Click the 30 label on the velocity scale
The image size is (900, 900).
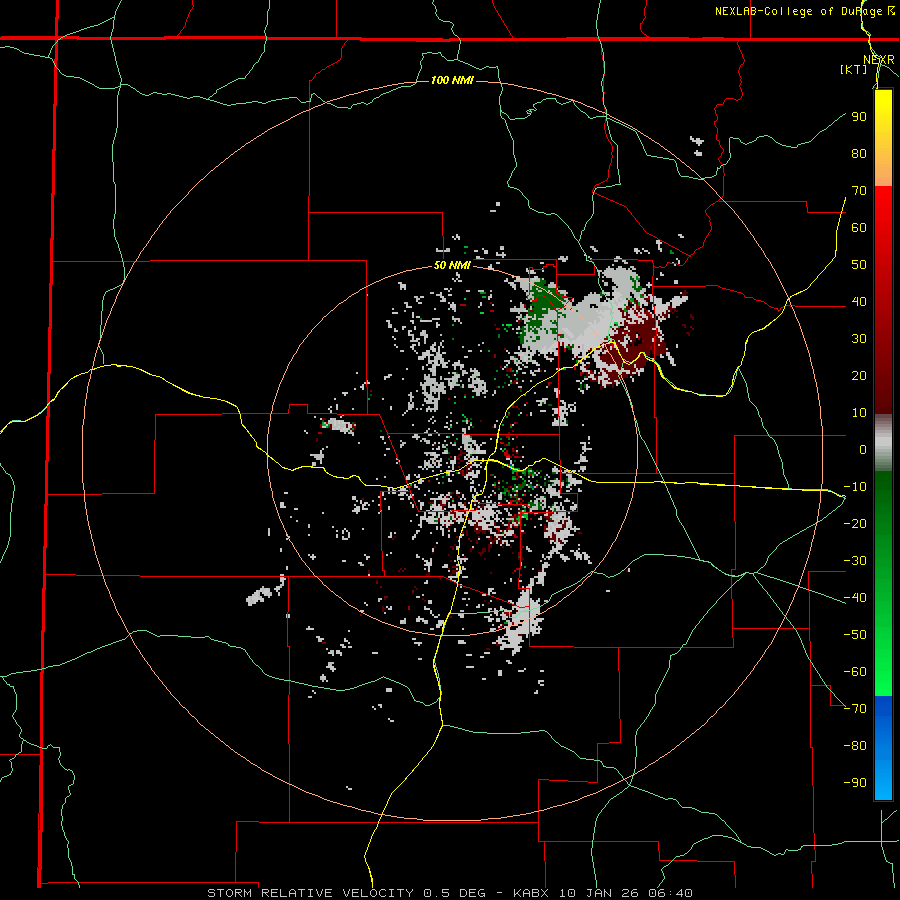pyautogui.click(x=859, y=339)
